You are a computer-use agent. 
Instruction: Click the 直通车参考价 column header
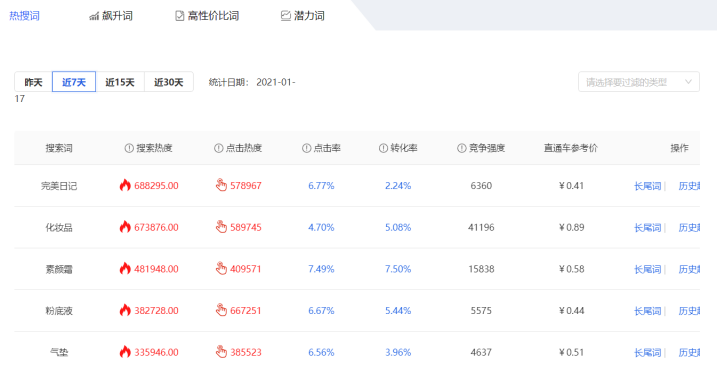[571, 148]
